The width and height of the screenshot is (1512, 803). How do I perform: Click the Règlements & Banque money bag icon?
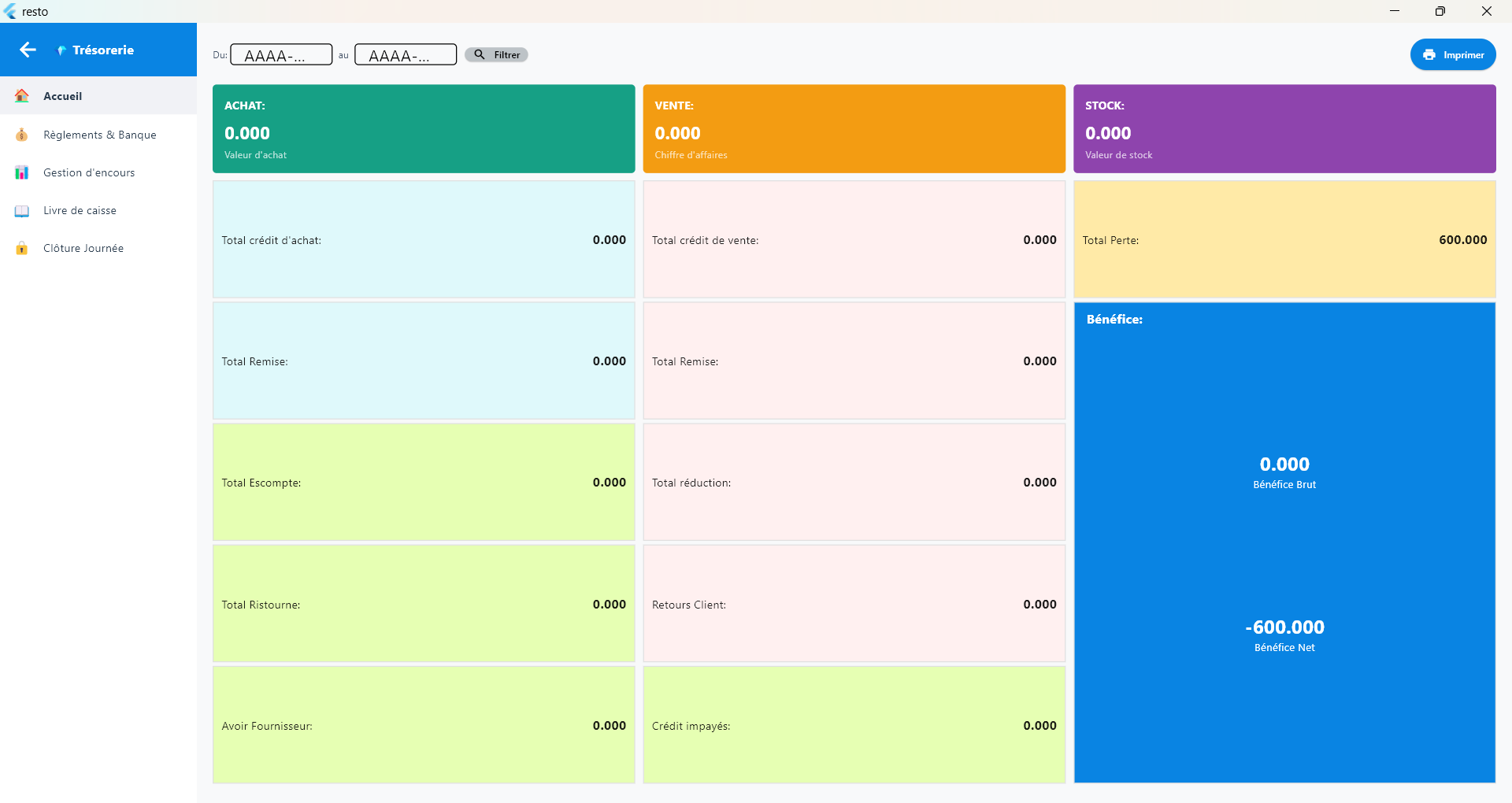[x=22, y=135]
